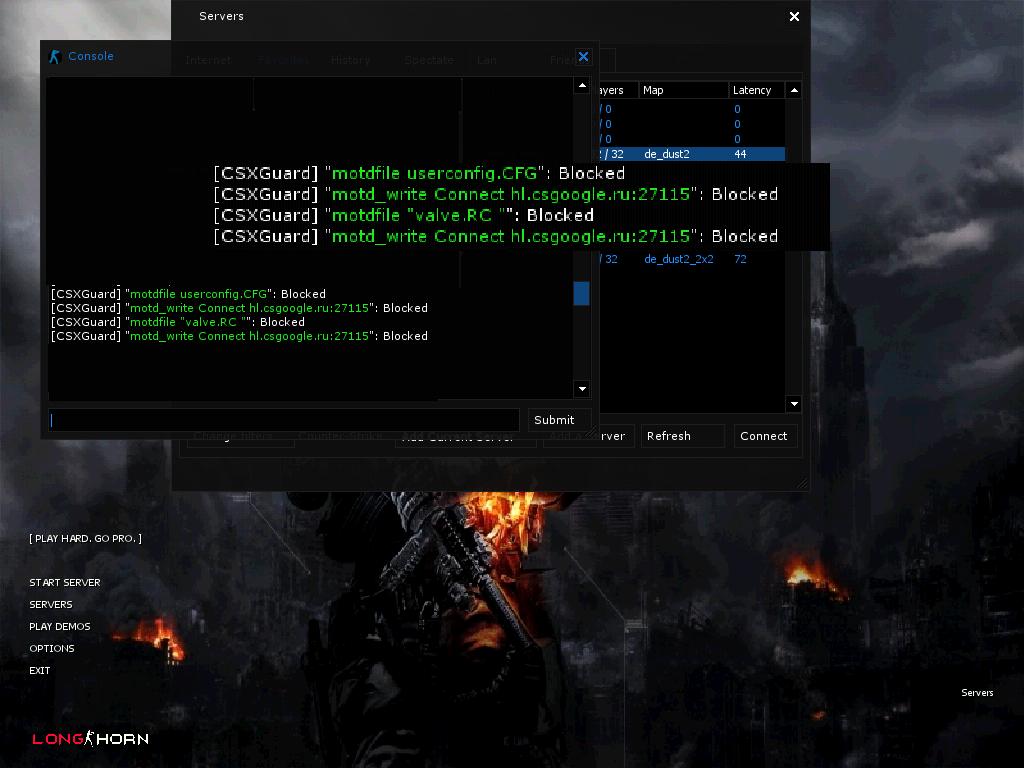Switch to the History tab in Servers
The height and width of the screenshot is (768, 1024).
click(351, 60)
